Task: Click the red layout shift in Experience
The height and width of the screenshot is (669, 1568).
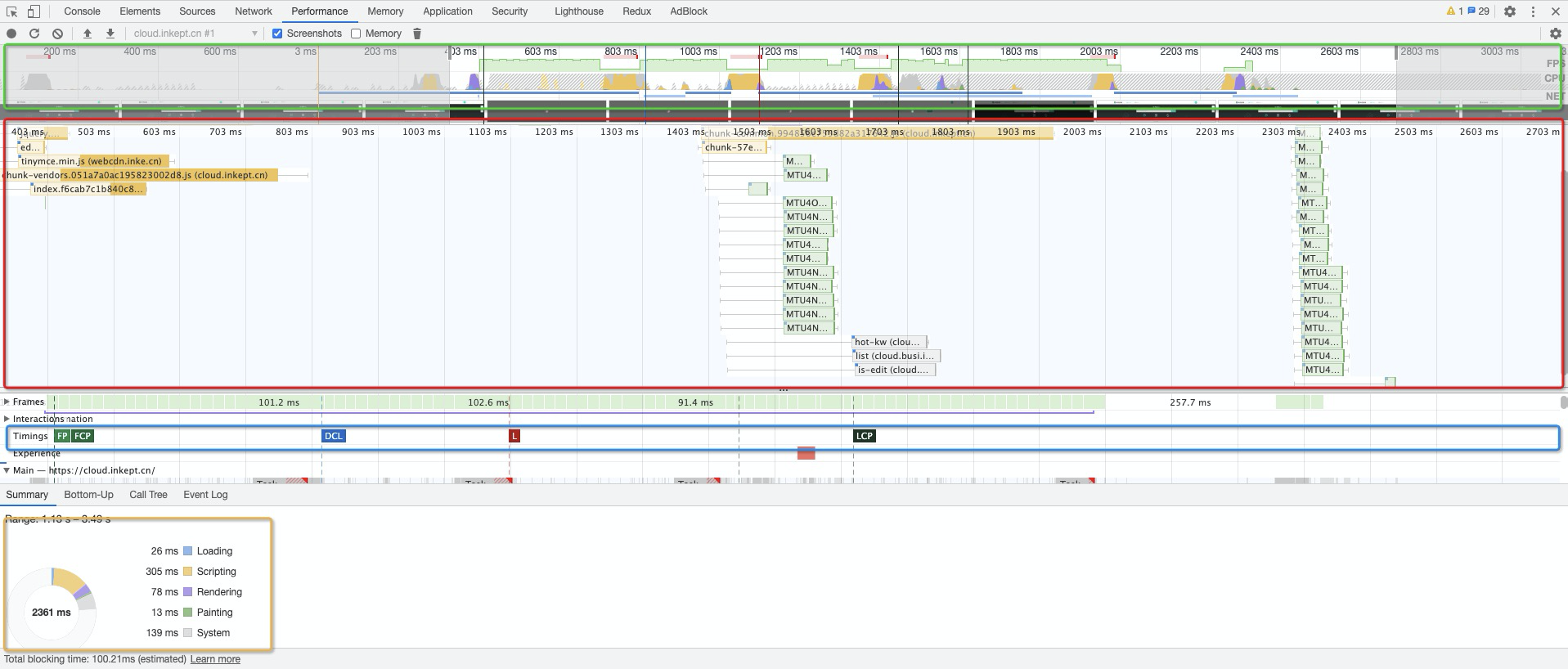Action: [x=806, y=453]
